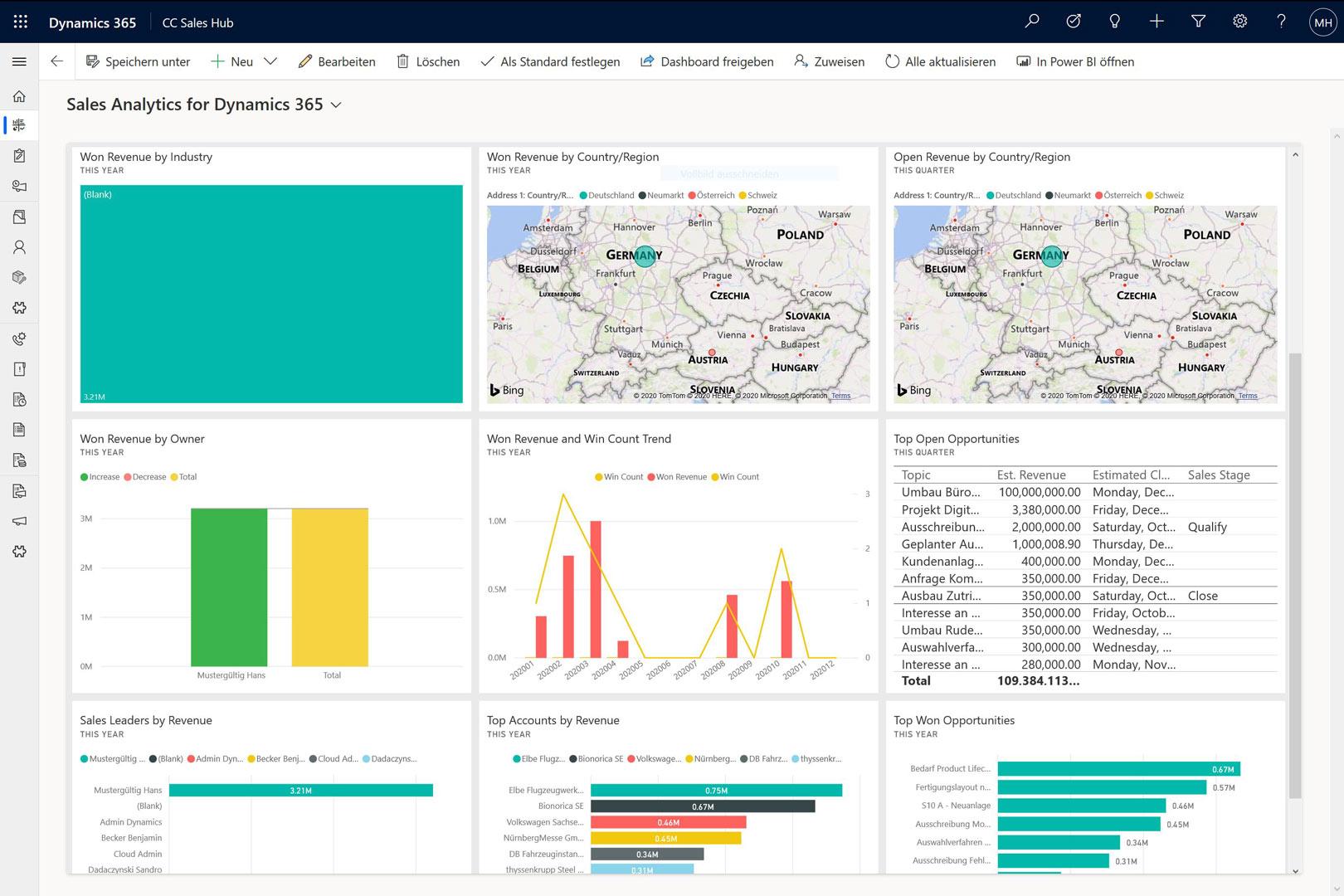This screenshot has width=1344, height=896.
Task: Click the Terms link on Won Revenue map
Action: pos(841,396)
